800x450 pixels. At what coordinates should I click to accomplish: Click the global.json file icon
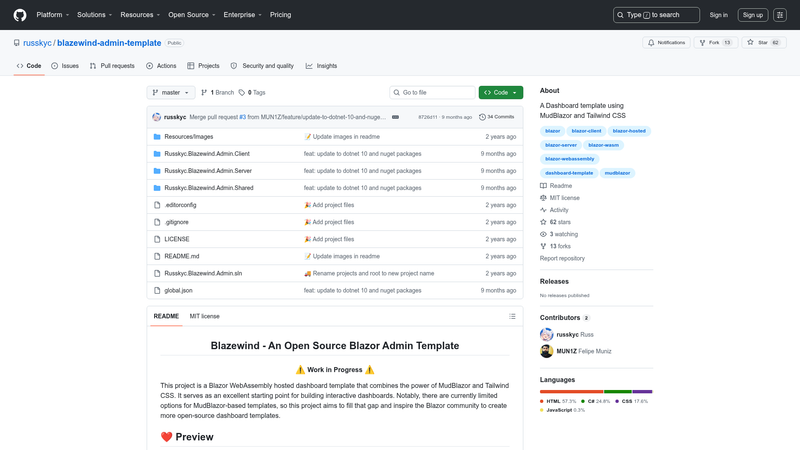(157, 290)
